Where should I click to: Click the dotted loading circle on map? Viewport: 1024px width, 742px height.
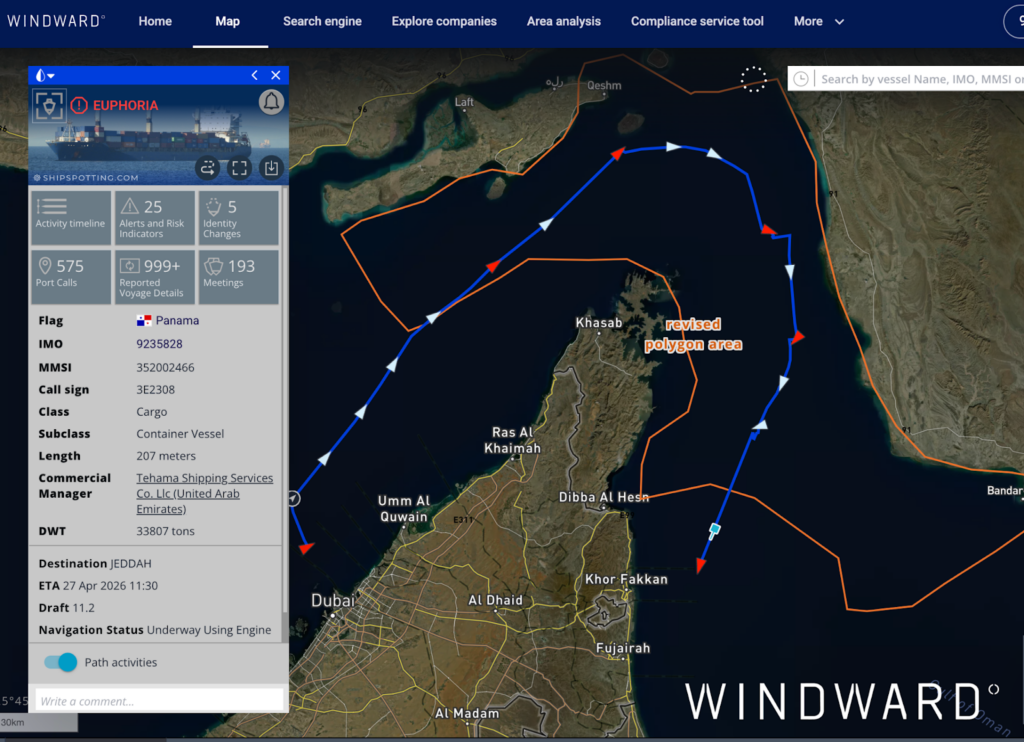[x=753, y=79]
